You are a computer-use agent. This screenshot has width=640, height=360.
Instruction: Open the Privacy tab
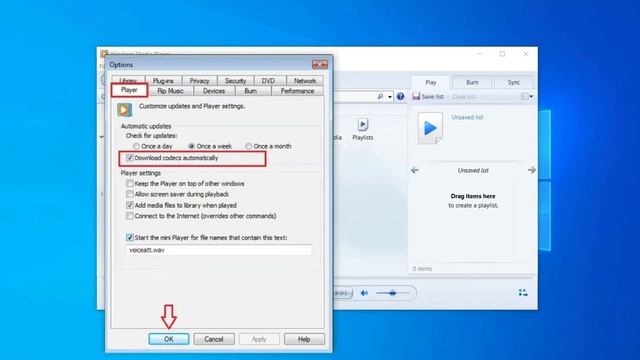click(x=199, y=80)
